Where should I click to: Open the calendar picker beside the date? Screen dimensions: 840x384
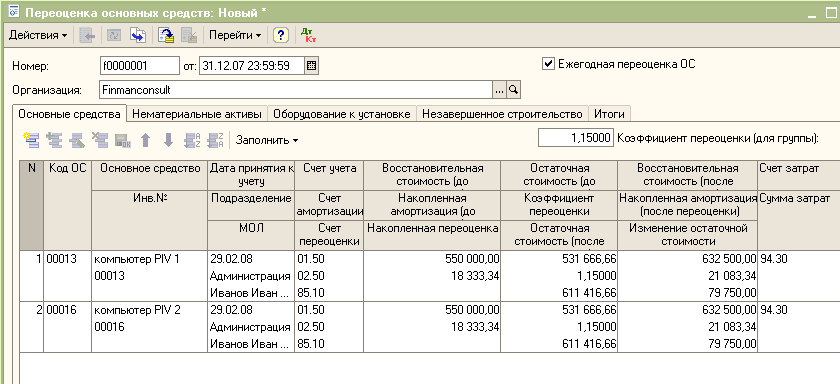(x=311, y=66)
